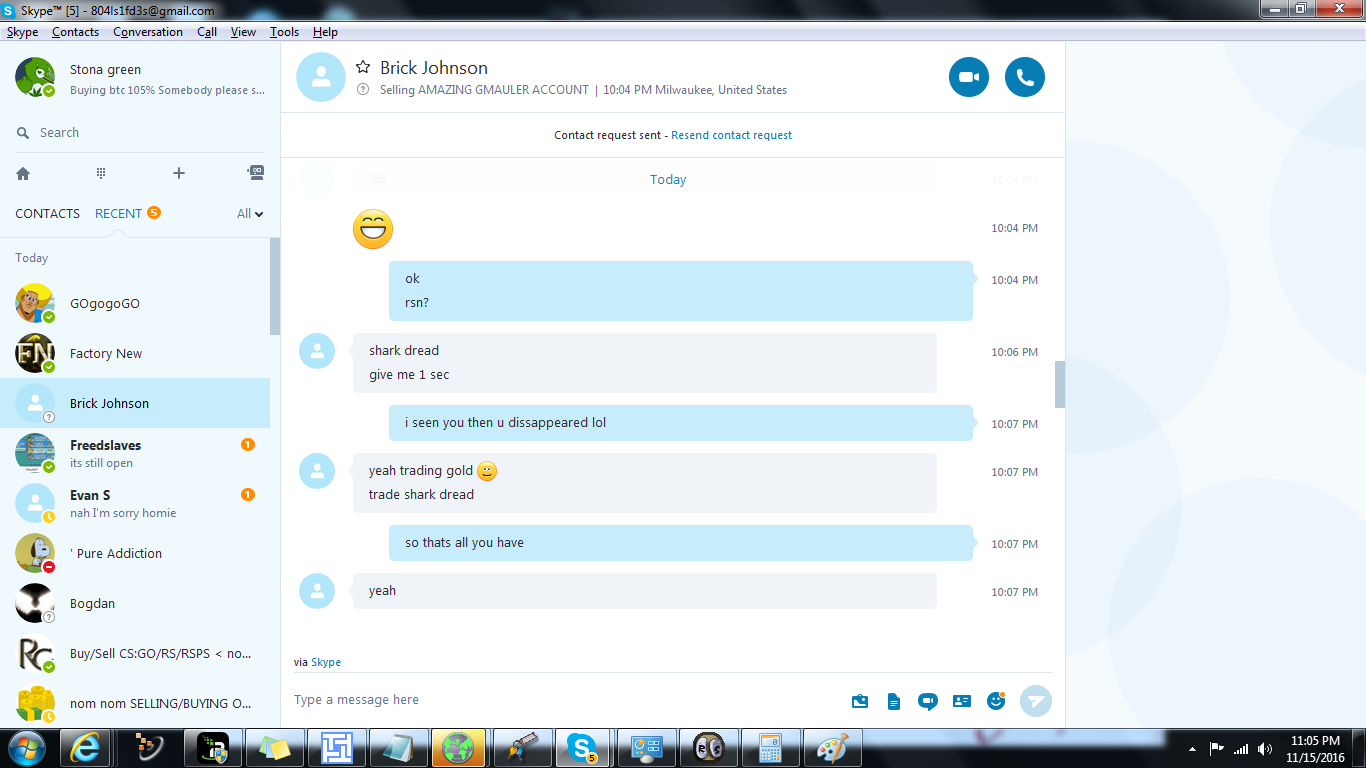Open the Call menu

[207, 32]
